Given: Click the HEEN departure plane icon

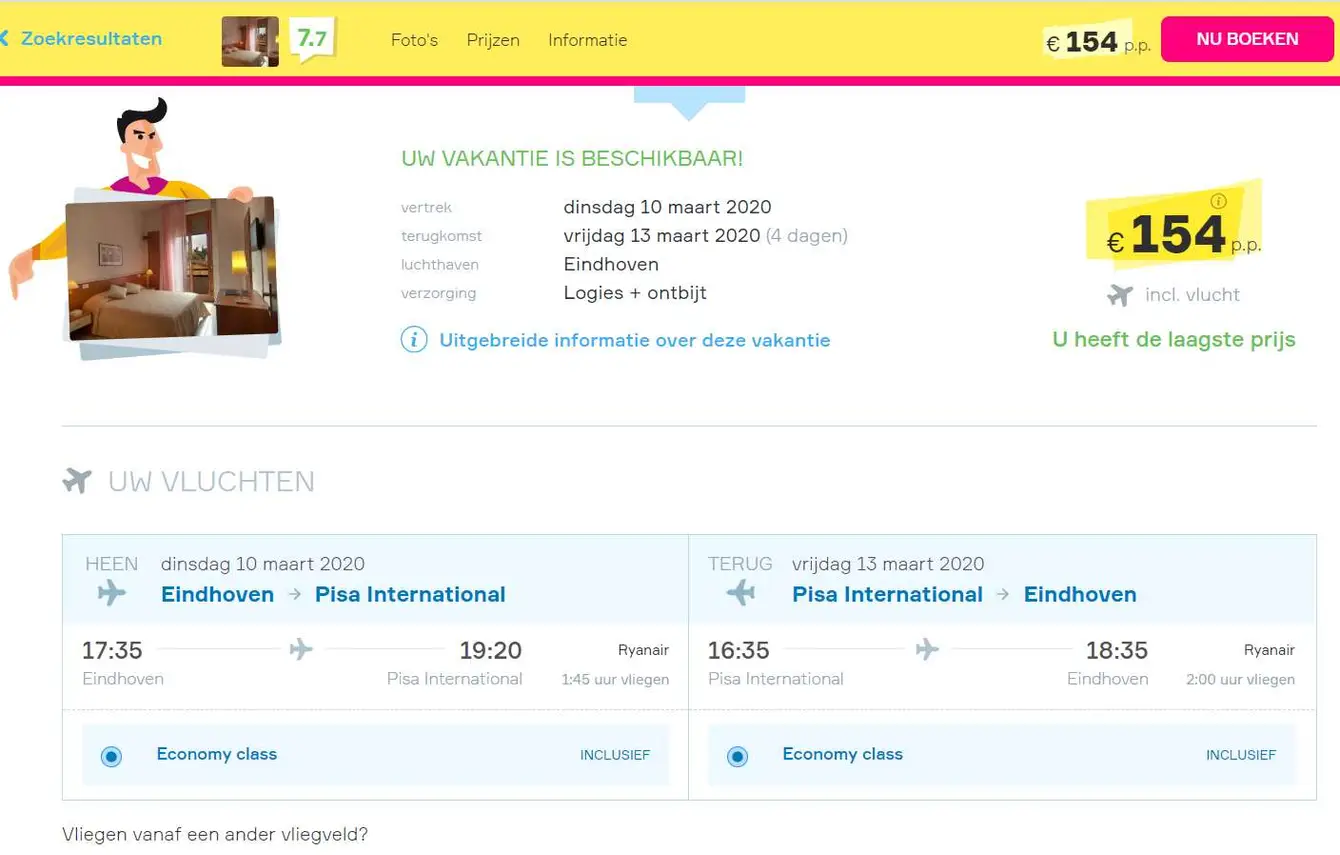Looking at the screenshot, I should pyautogui.click(x=112, y=593).
